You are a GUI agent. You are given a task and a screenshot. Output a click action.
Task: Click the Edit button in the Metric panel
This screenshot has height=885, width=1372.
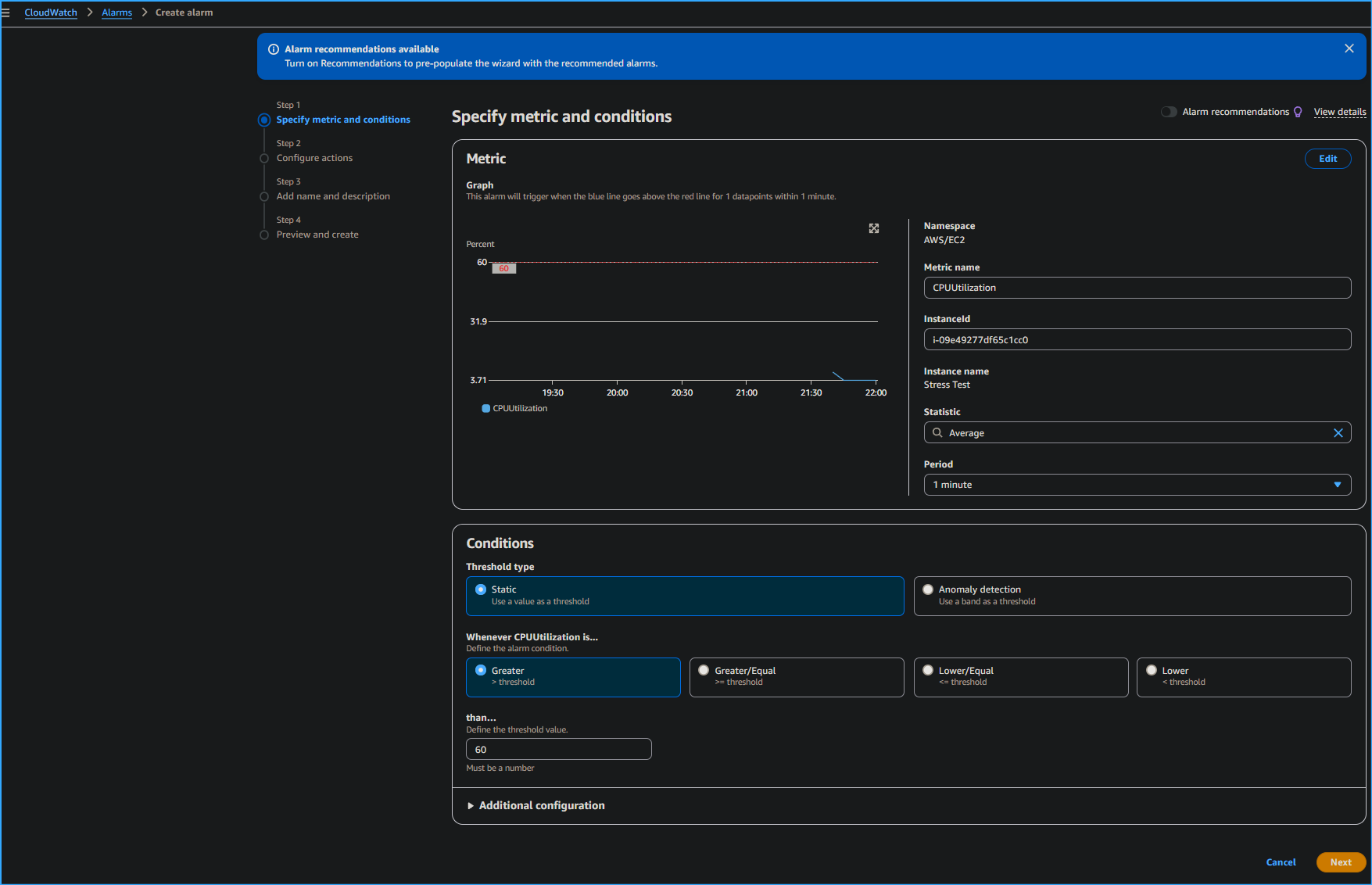point(1327,159)
